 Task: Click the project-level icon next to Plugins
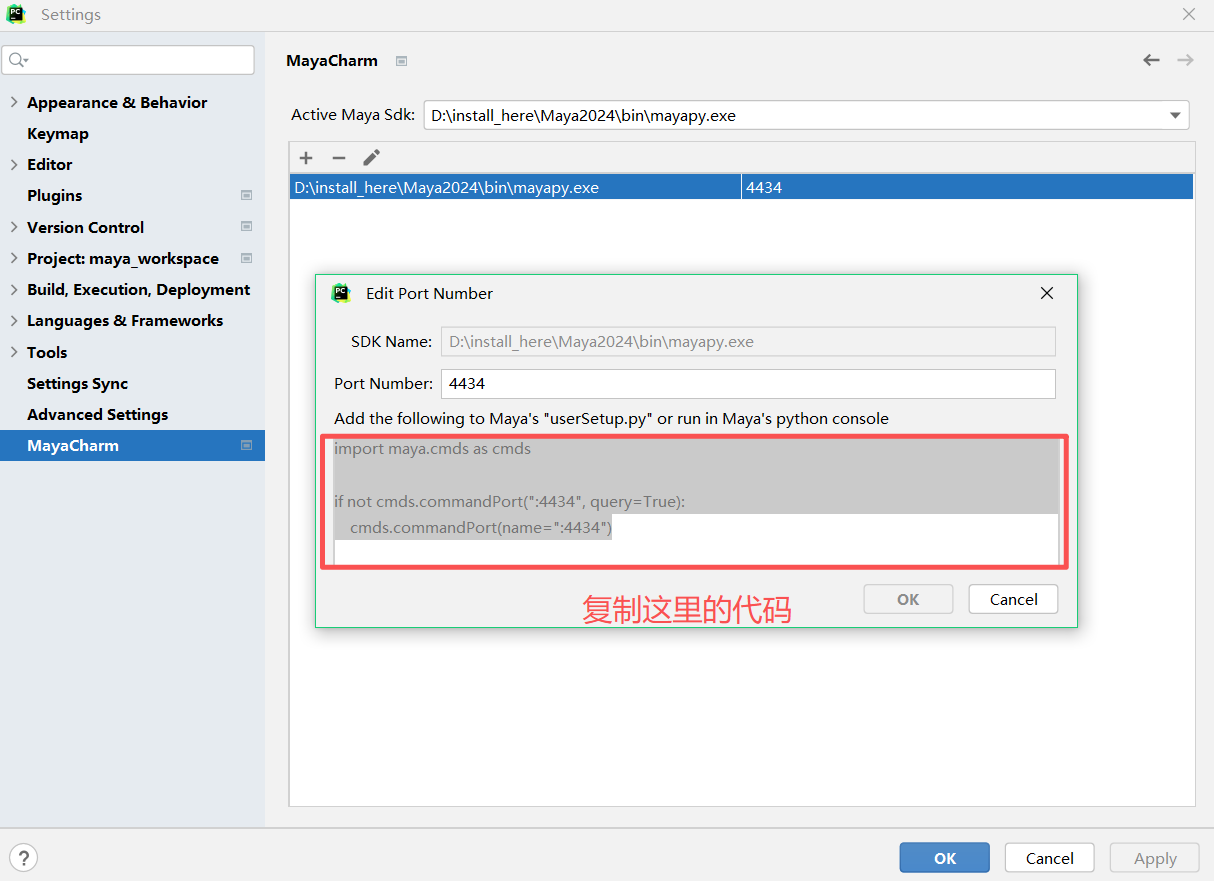tap(246, 195)
